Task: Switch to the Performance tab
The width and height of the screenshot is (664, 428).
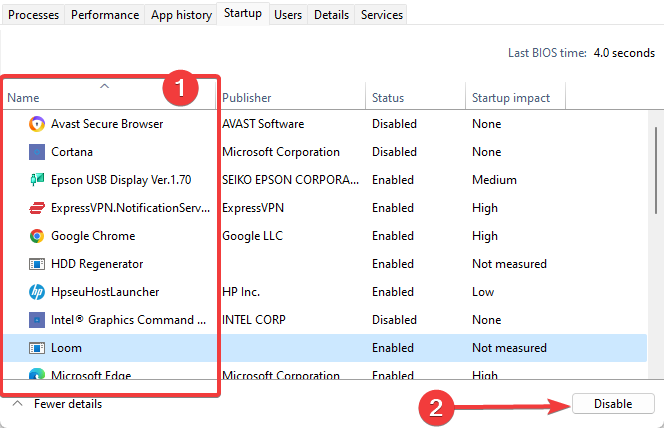Action: (105, 15)
